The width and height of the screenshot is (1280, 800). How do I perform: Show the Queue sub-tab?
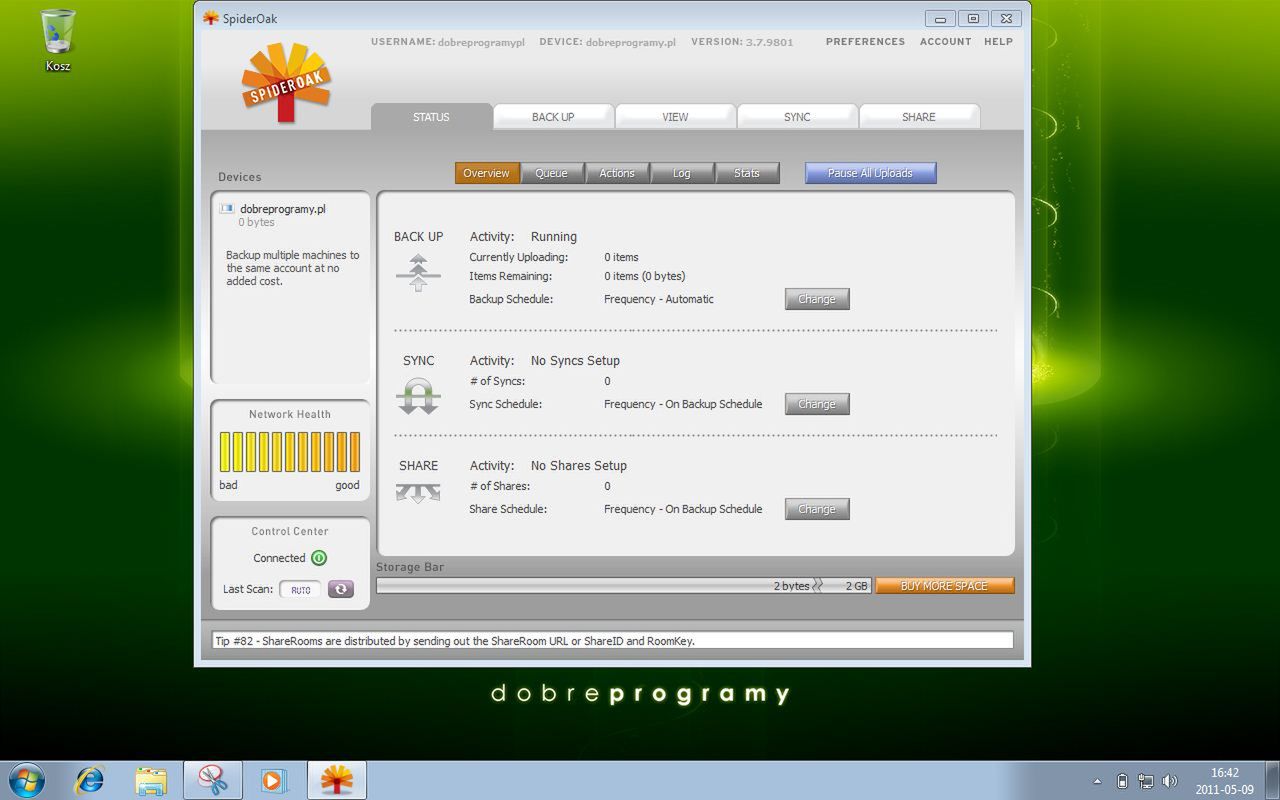point(552,173)
